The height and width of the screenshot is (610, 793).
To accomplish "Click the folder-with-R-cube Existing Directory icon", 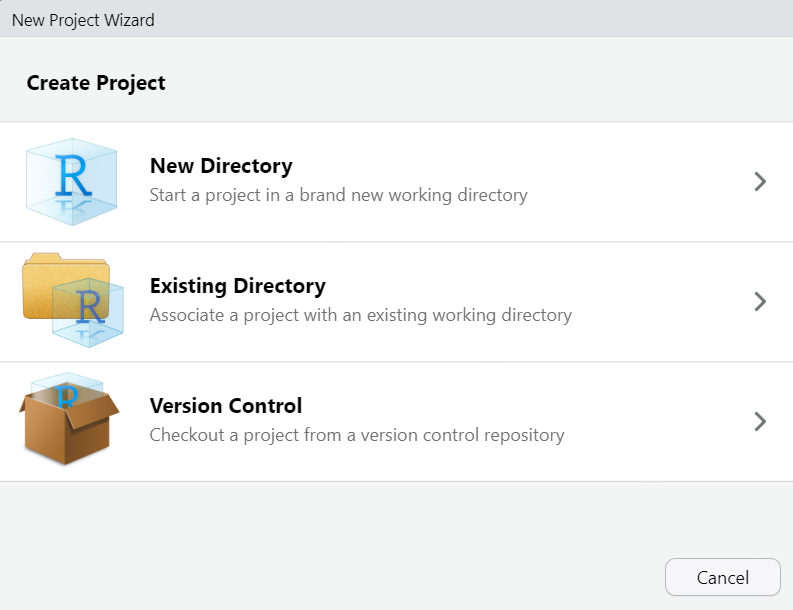I will pyautogui.click(x=72, y=302).
